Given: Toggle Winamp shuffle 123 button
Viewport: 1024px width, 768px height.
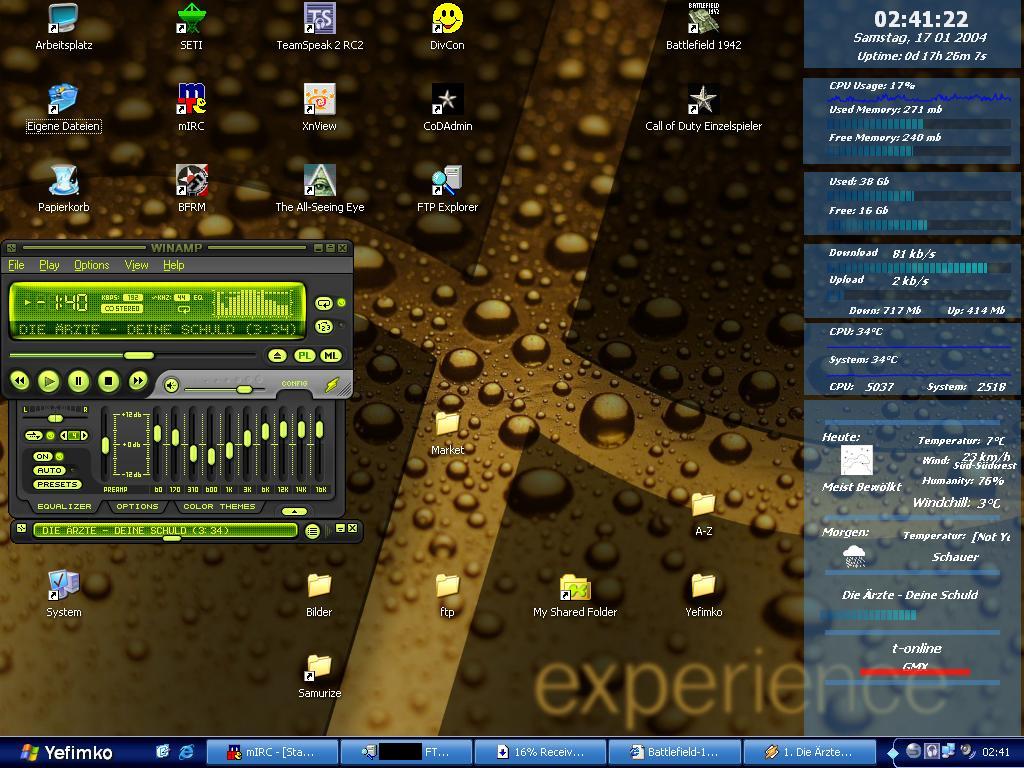Looking at the screenshot, I should tap(324, 327).
